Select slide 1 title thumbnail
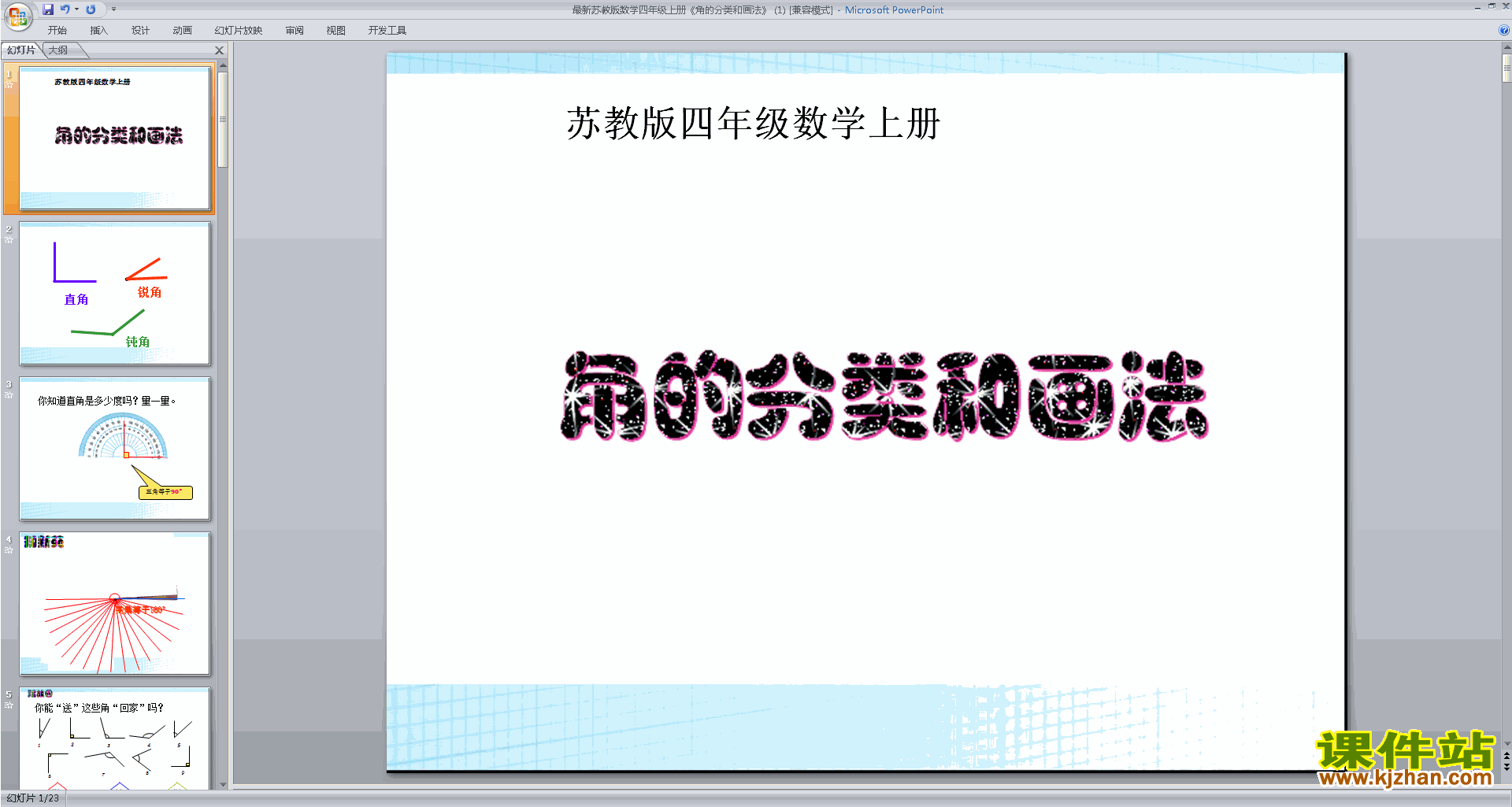Image resolution: width=1512 pixels, height=807 pixels. coord(115,138)
